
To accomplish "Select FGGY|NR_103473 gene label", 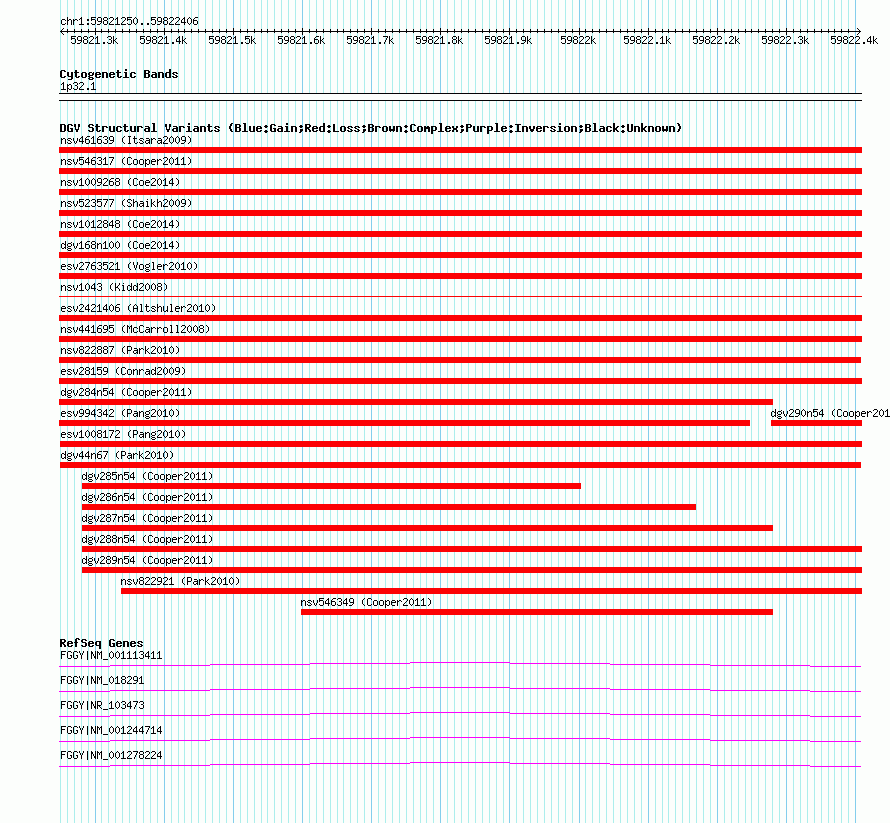I will coord(102,705).
